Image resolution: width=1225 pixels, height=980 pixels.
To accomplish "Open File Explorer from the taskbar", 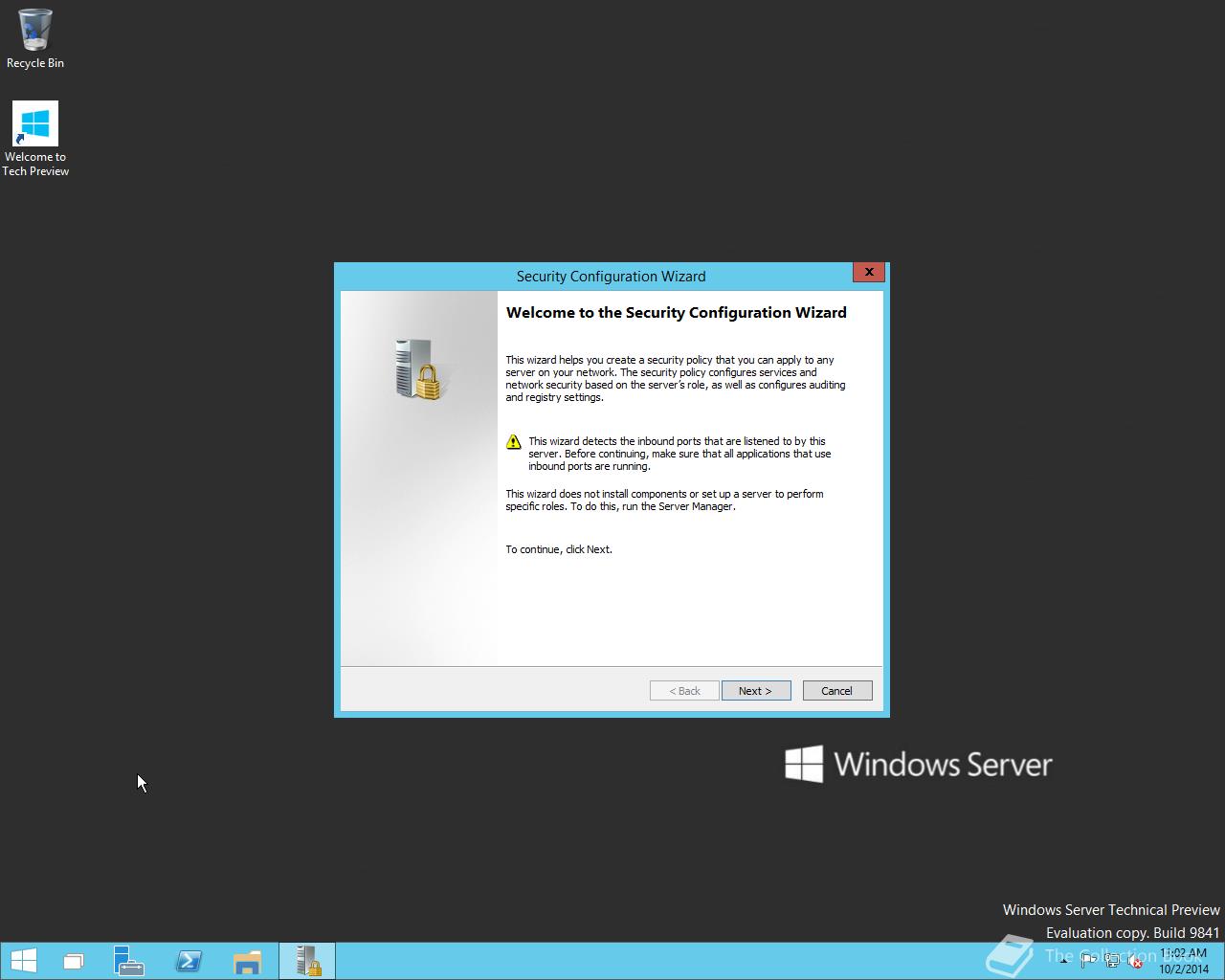I will click(247, 961).
